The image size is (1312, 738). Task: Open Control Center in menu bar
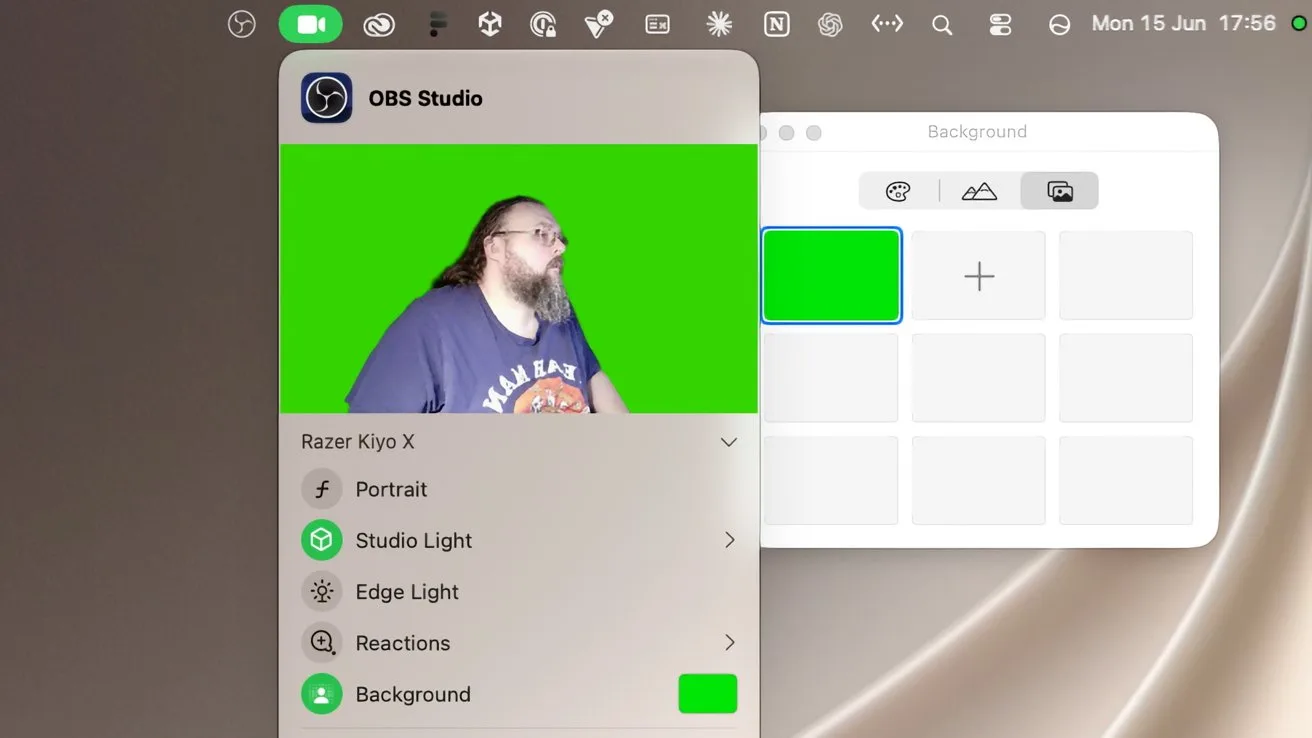point(1000,25)
